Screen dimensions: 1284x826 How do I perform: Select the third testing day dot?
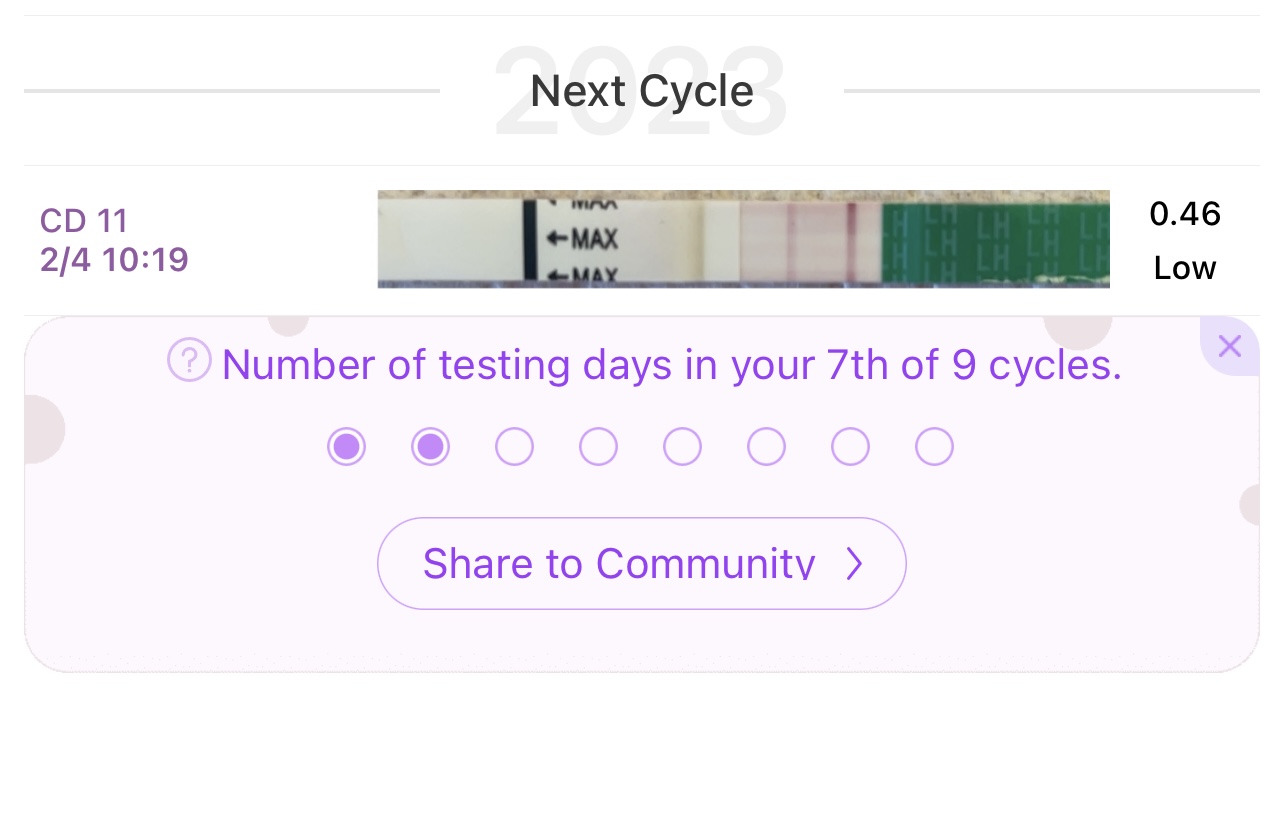(514, 446)
